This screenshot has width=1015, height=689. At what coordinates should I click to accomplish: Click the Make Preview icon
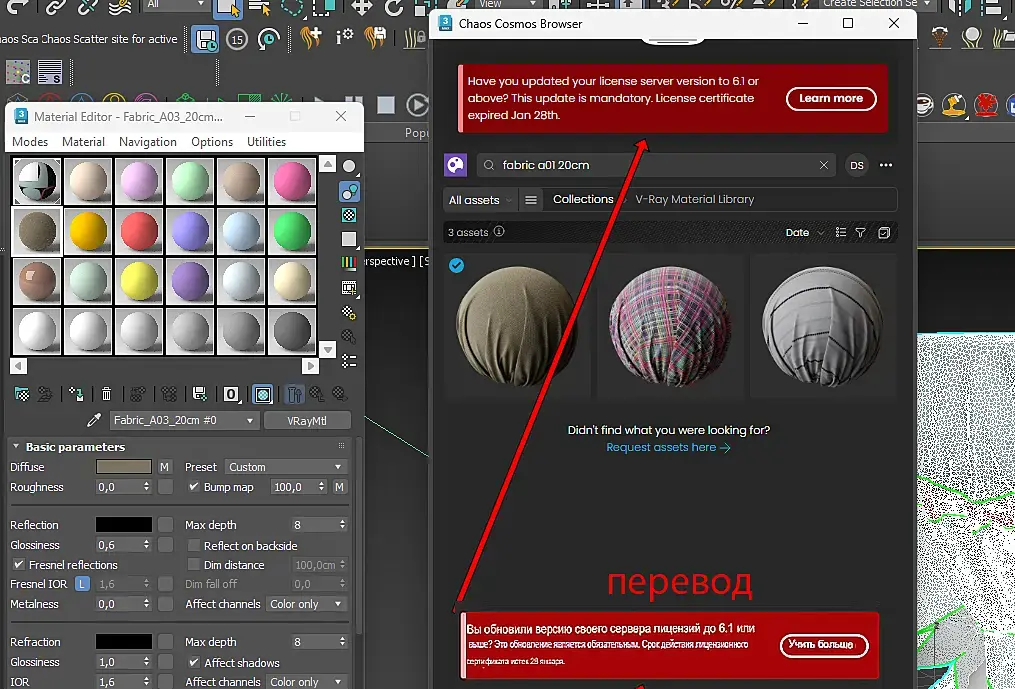[x=349, y=288]
